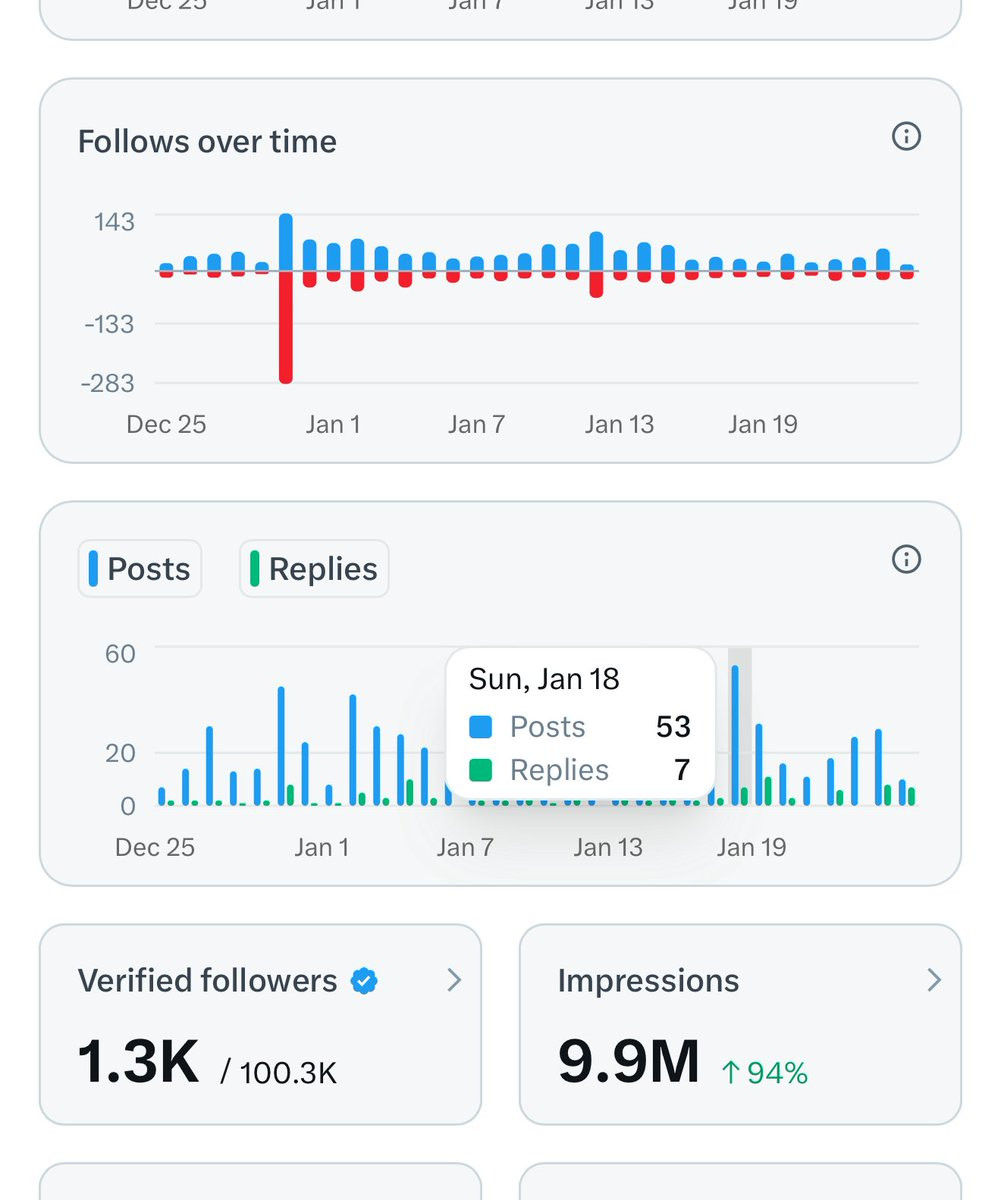1001x1200 pixels.
Task: Tap the verified badge beside Verified followers
Action: 364,981
